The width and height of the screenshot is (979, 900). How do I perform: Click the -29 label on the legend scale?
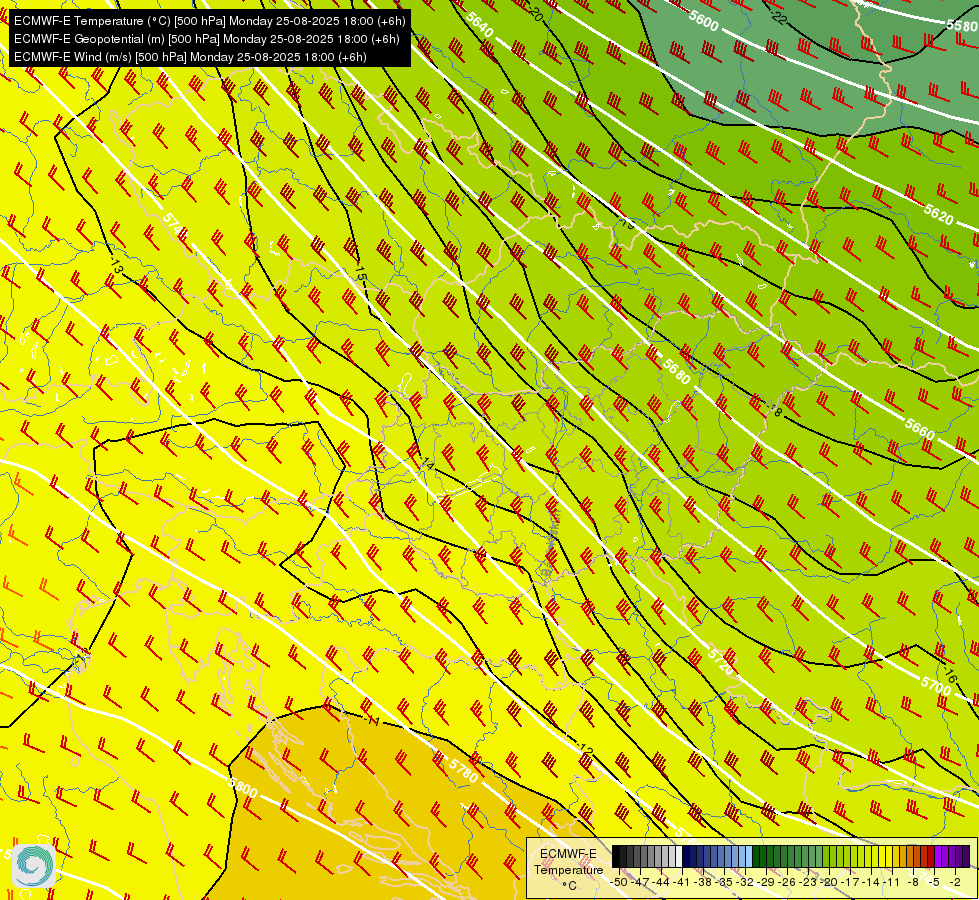click(765, 883)
